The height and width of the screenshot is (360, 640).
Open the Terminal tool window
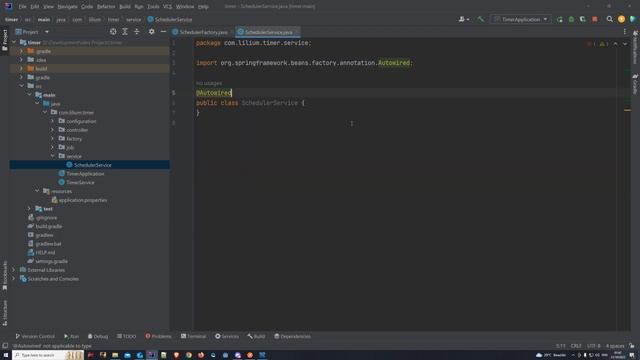tap(193, 336)
